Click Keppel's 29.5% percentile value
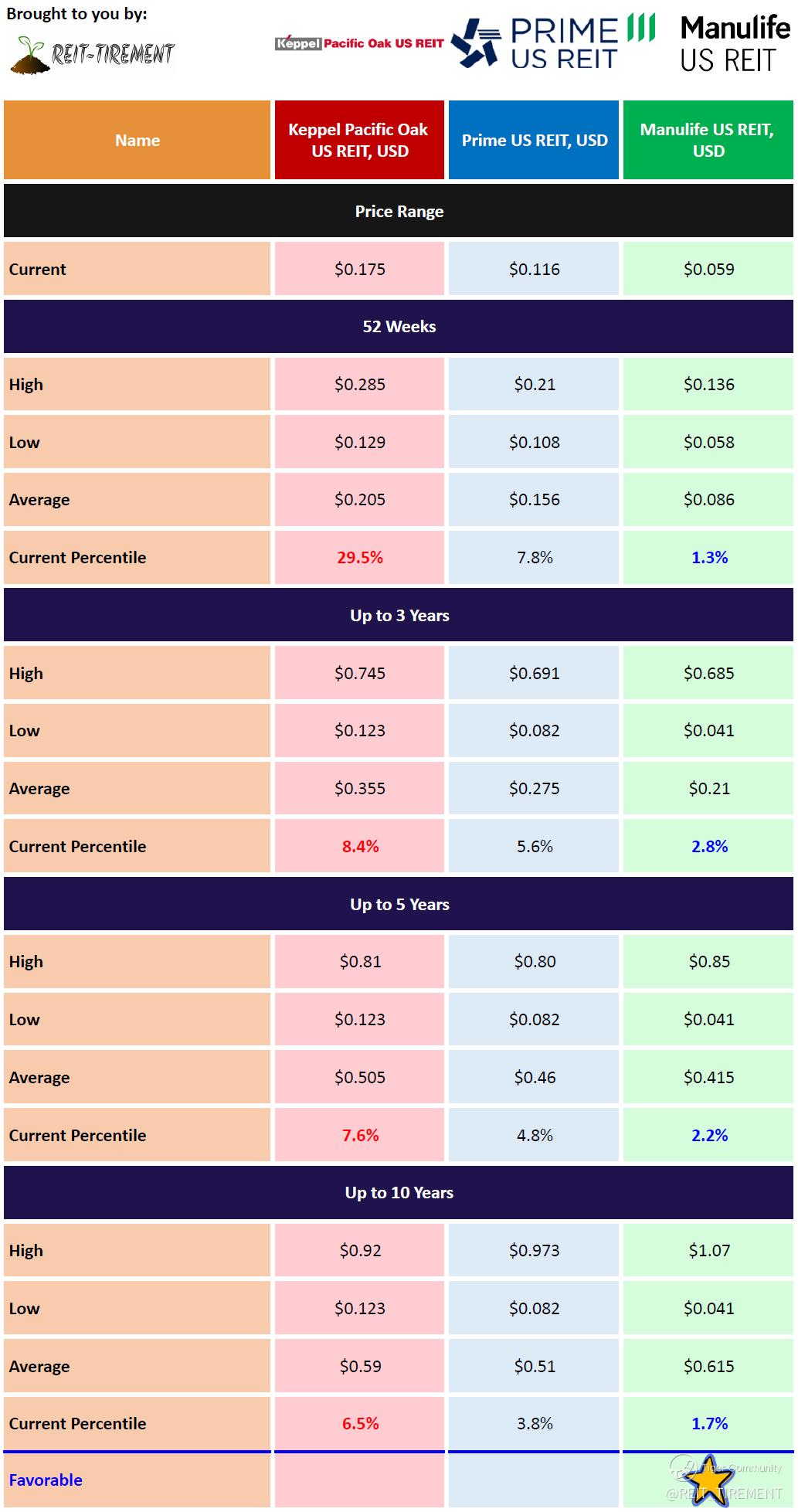This screenshot has width=798, height=1512. point(360,557)
